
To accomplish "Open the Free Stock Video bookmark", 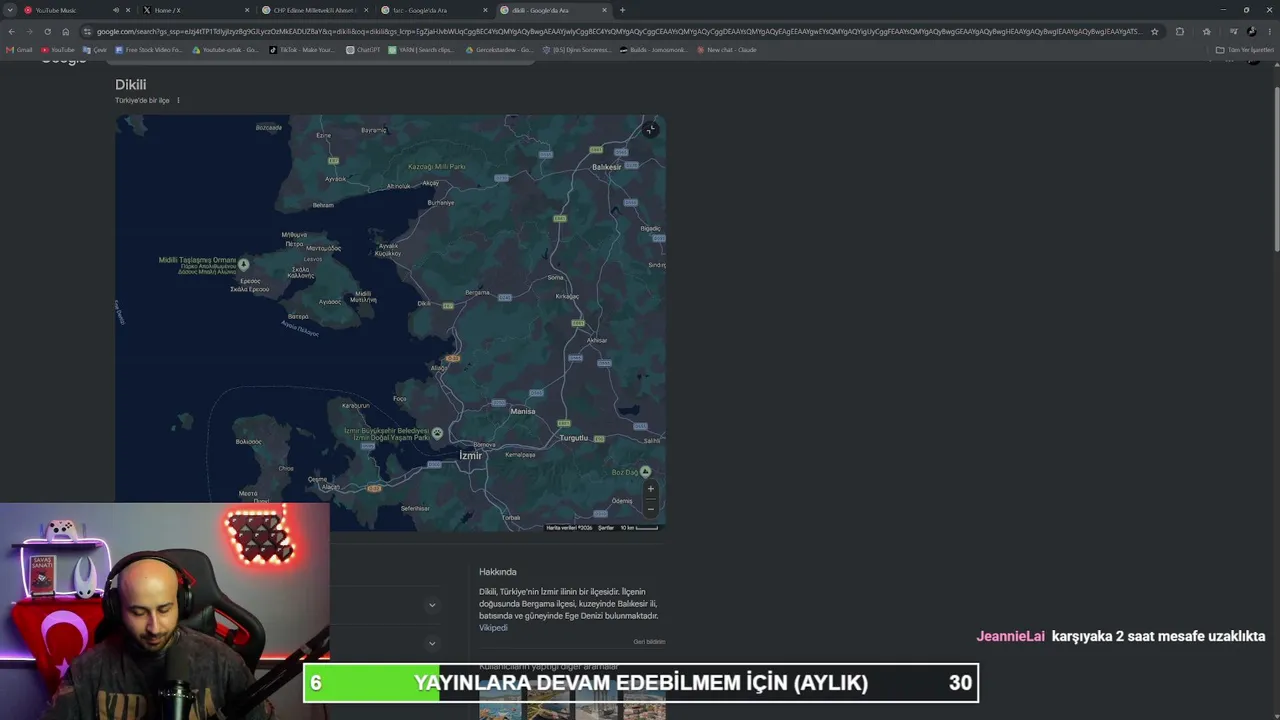I will coord(150,50).
